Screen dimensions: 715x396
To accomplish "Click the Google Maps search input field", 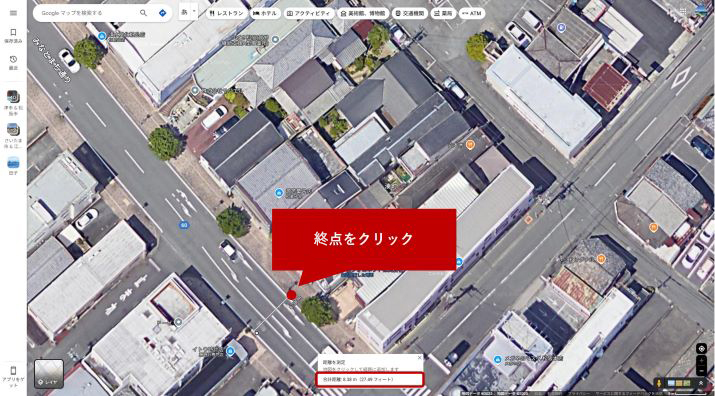I will pos(88,13).
